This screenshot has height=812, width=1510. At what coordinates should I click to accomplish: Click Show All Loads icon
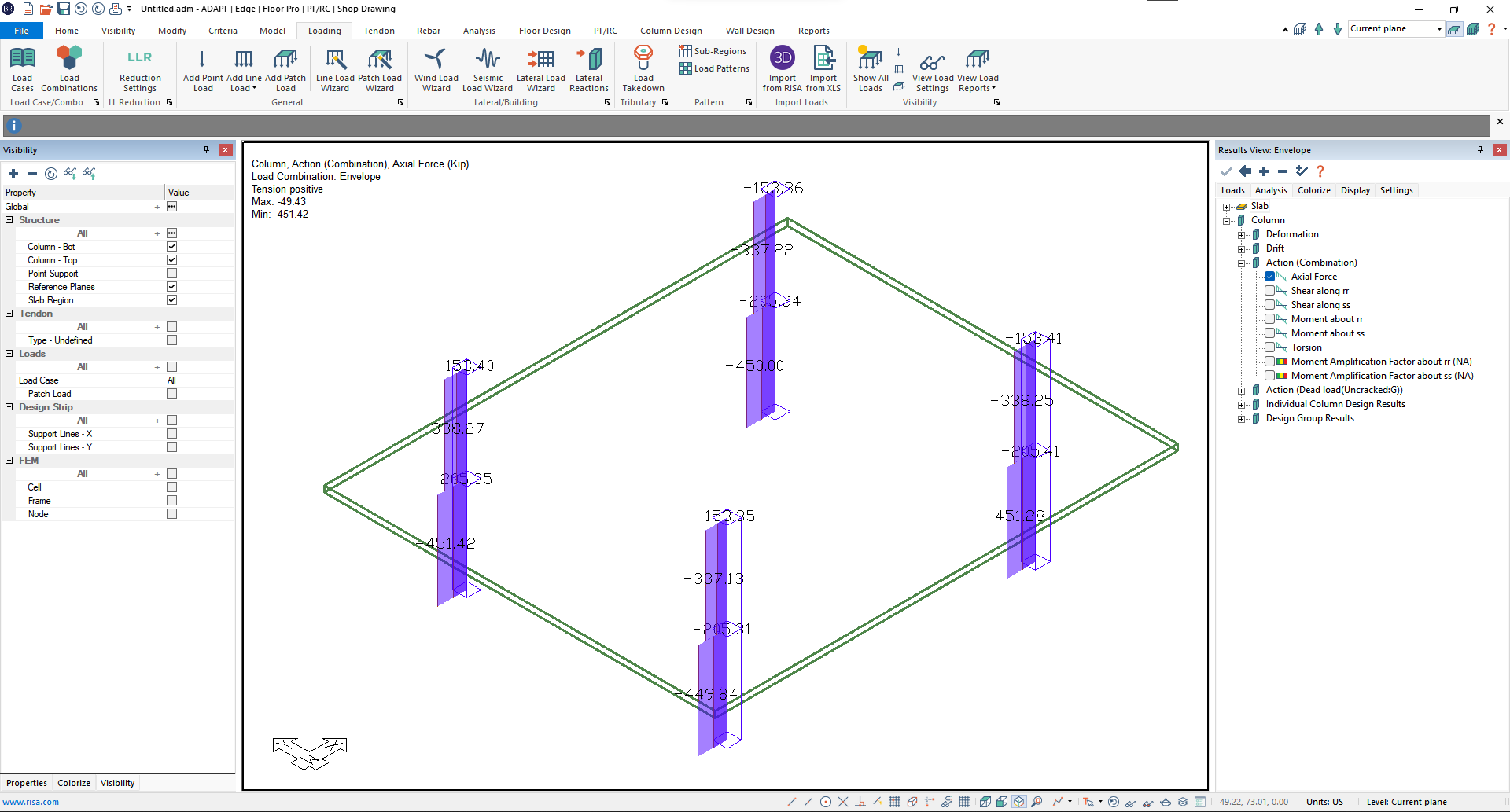(x=871, y=68)
